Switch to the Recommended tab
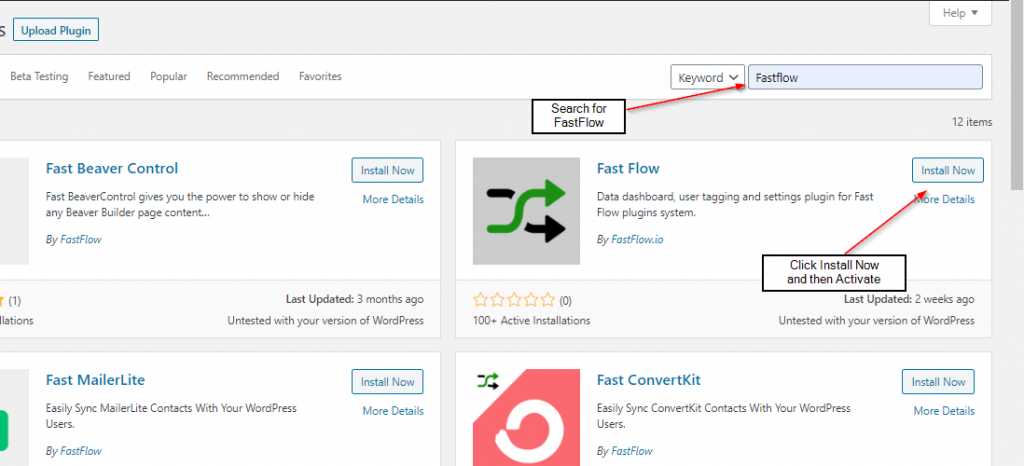The image size is (1024, 466). [x=243, y=76]
